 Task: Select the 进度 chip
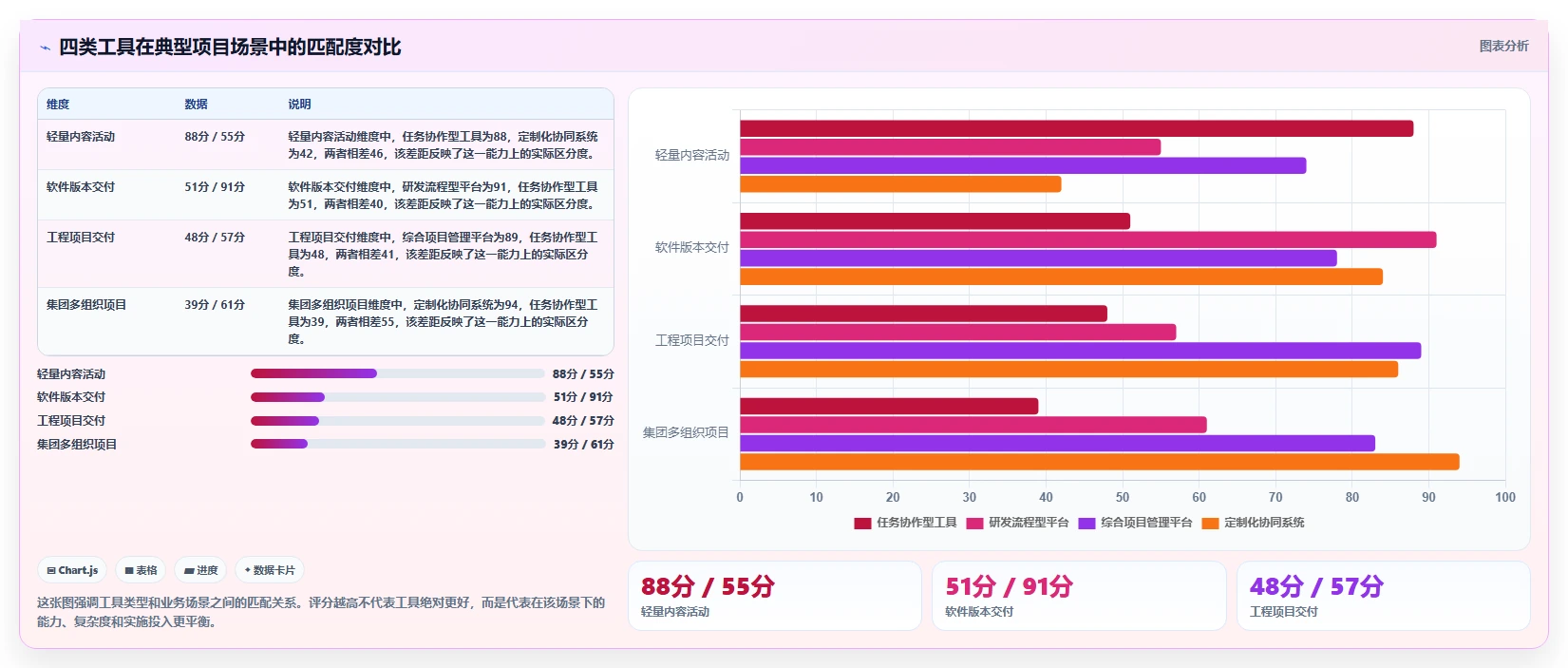tap(200, 570)
